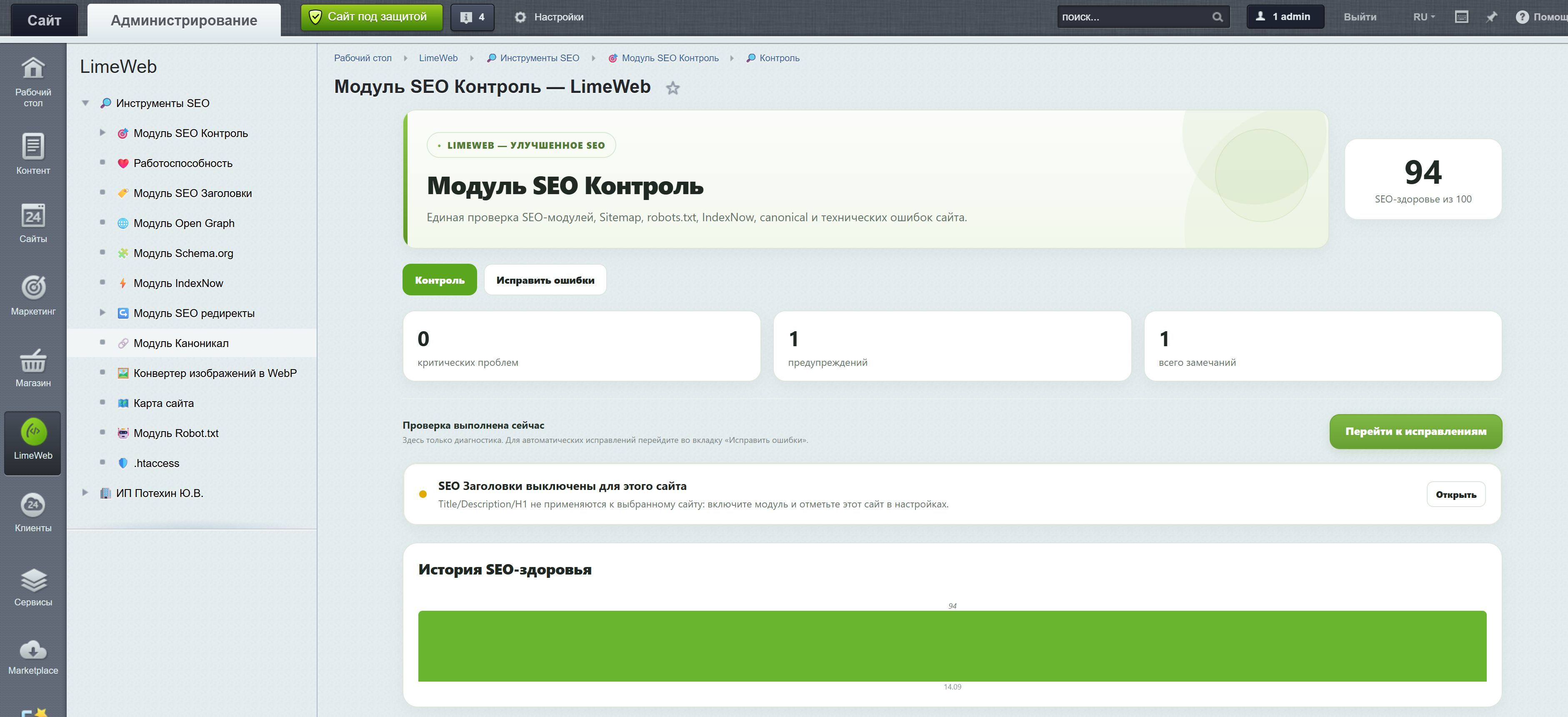
Task: Add page to favorites with star icon
Action: 673,88
